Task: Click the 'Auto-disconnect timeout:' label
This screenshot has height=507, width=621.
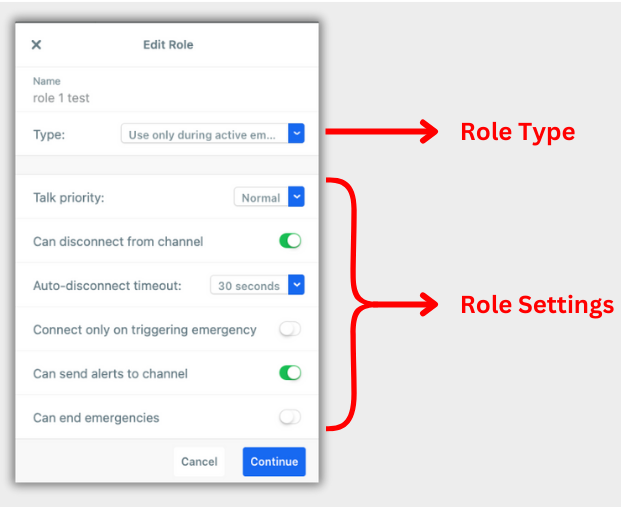Action: point(107,286)
